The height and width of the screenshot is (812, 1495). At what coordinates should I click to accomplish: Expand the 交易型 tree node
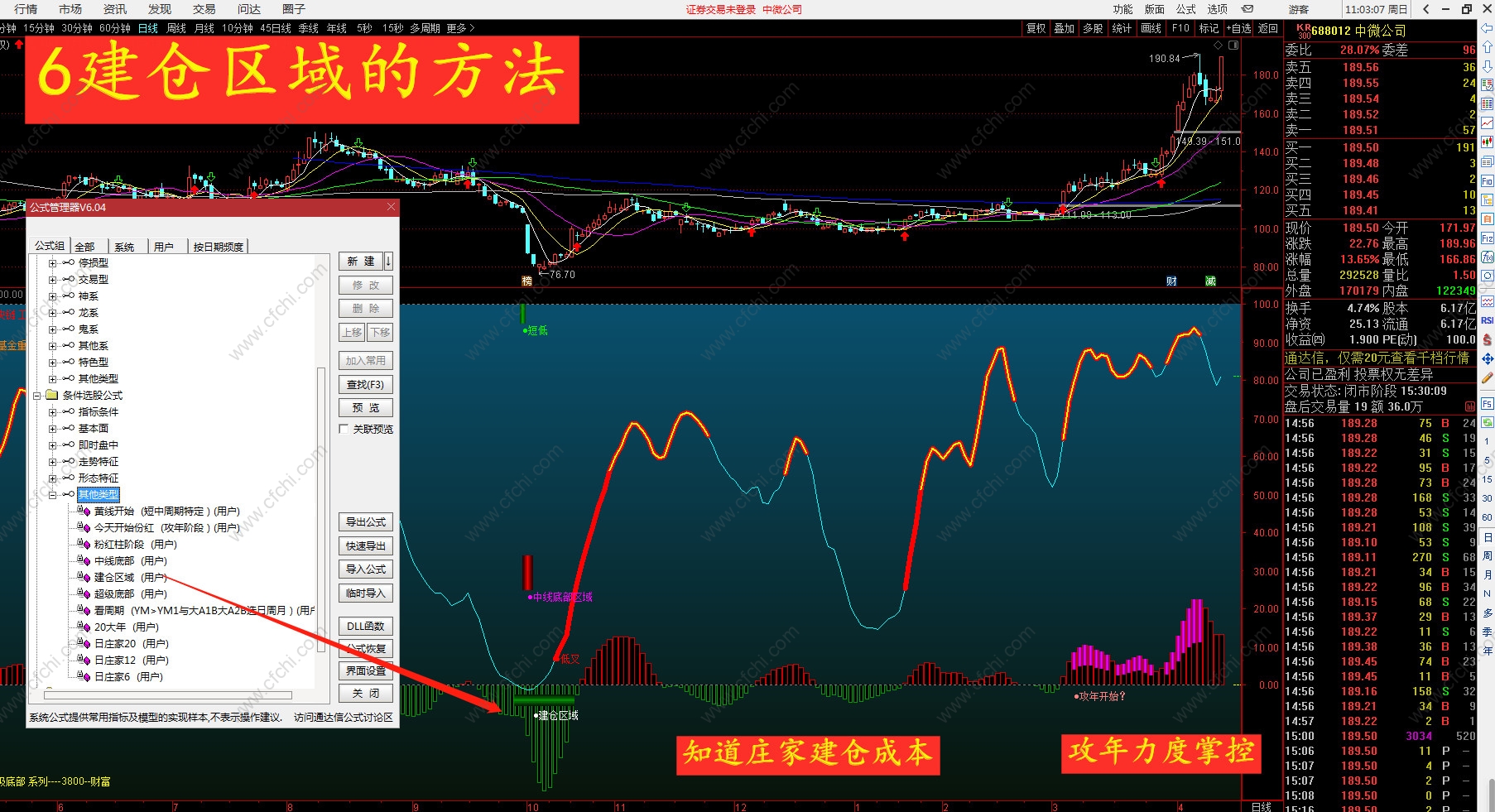pyautogui.click(x=52, y=279)
